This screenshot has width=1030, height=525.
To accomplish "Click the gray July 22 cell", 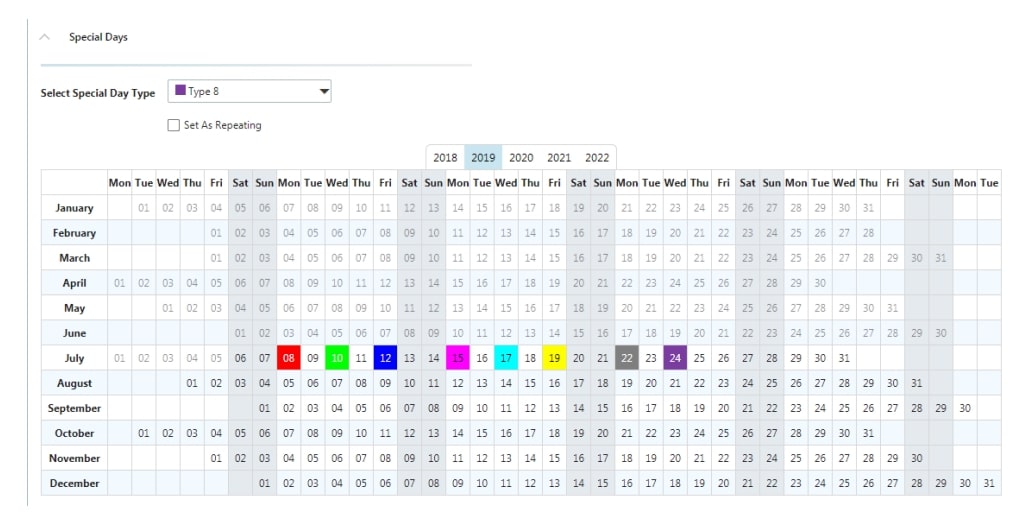I will 627,358.
